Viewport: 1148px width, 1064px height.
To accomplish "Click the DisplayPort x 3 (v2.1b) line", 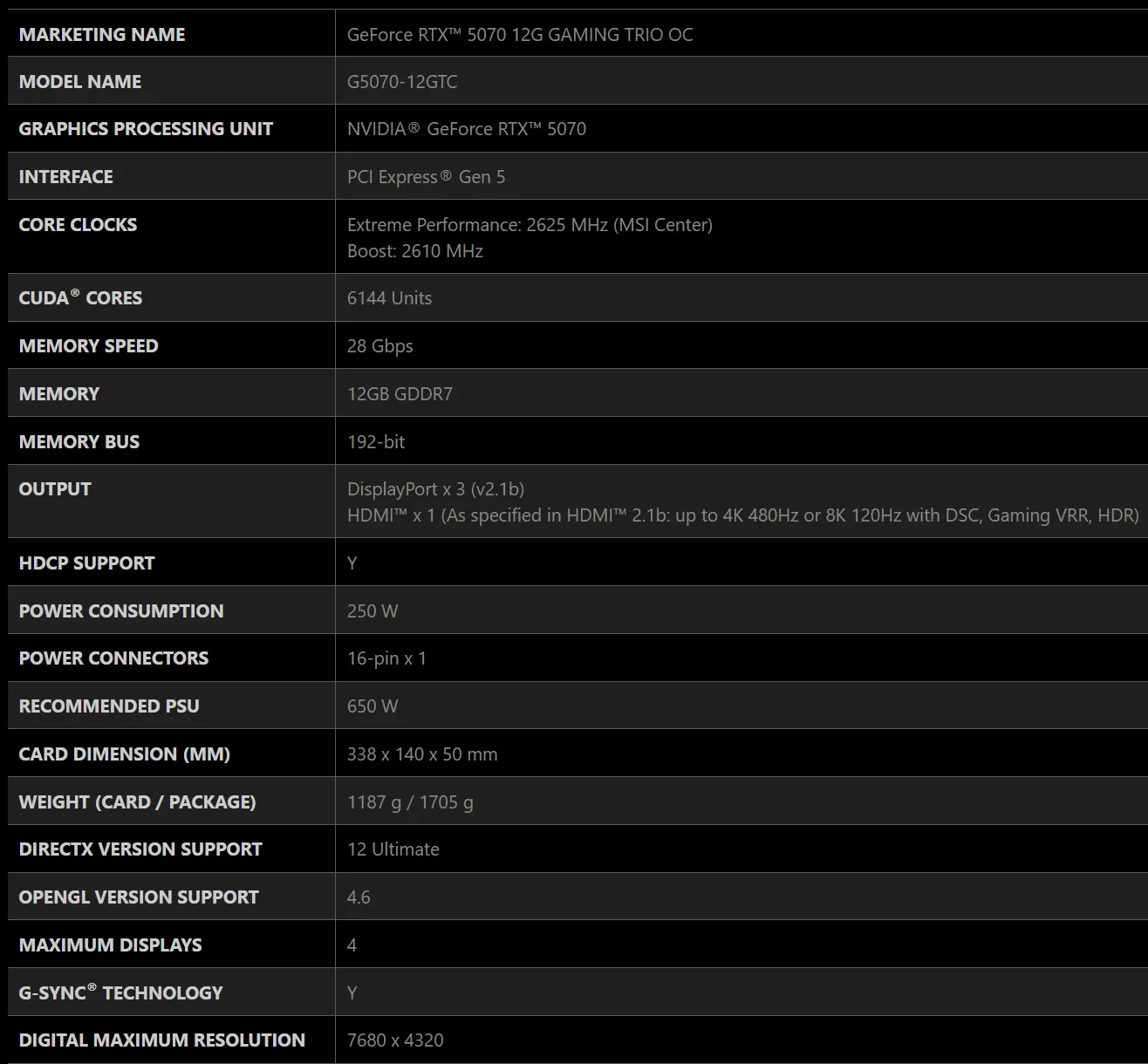I will pyautogui.click(x=435, y=489).
